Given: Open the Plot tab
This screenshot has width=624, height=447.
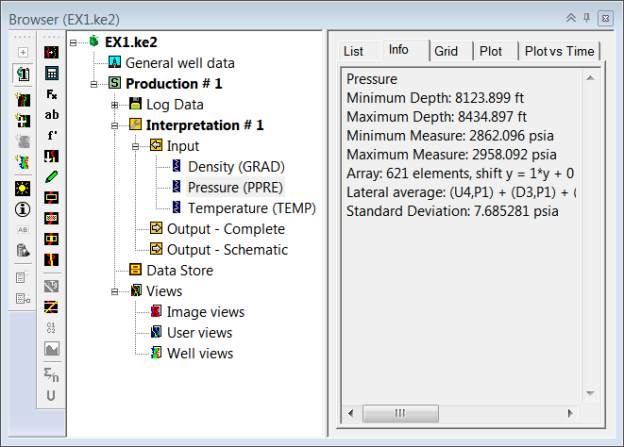Looking at the screenshot, I should [x=491, y=51].
